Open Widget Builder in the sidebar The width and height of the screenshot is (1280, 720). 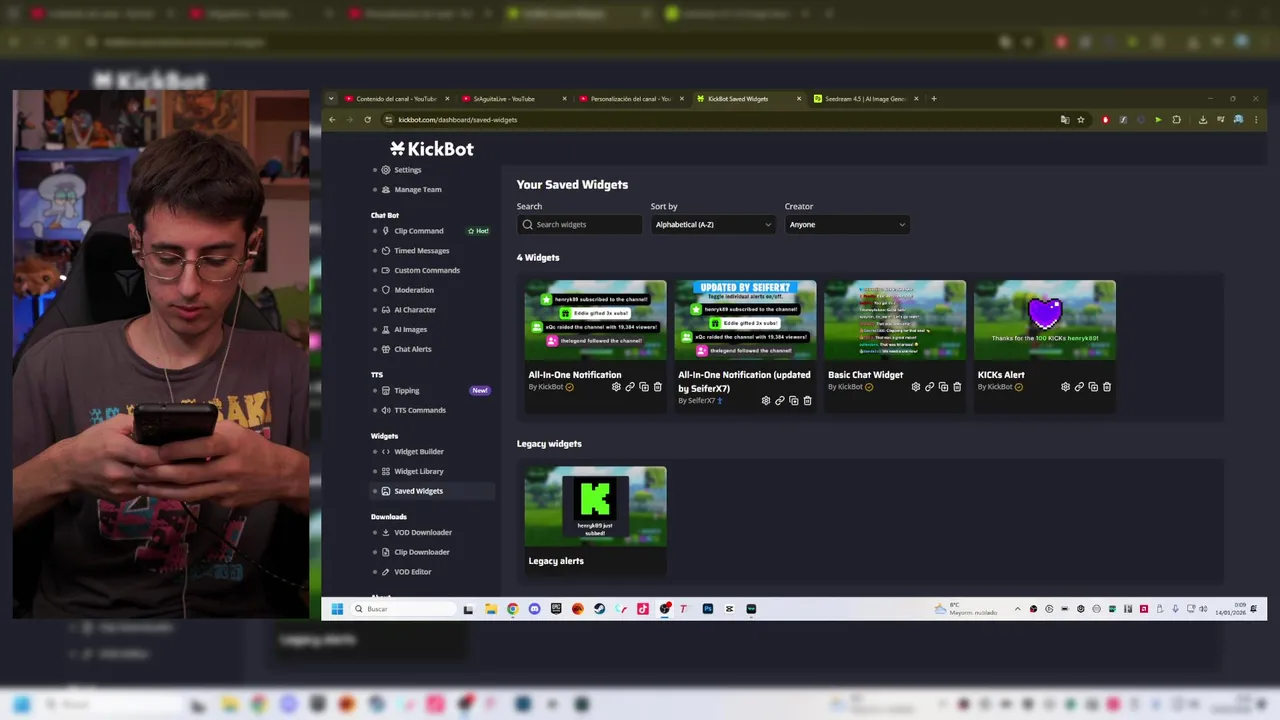418,452
